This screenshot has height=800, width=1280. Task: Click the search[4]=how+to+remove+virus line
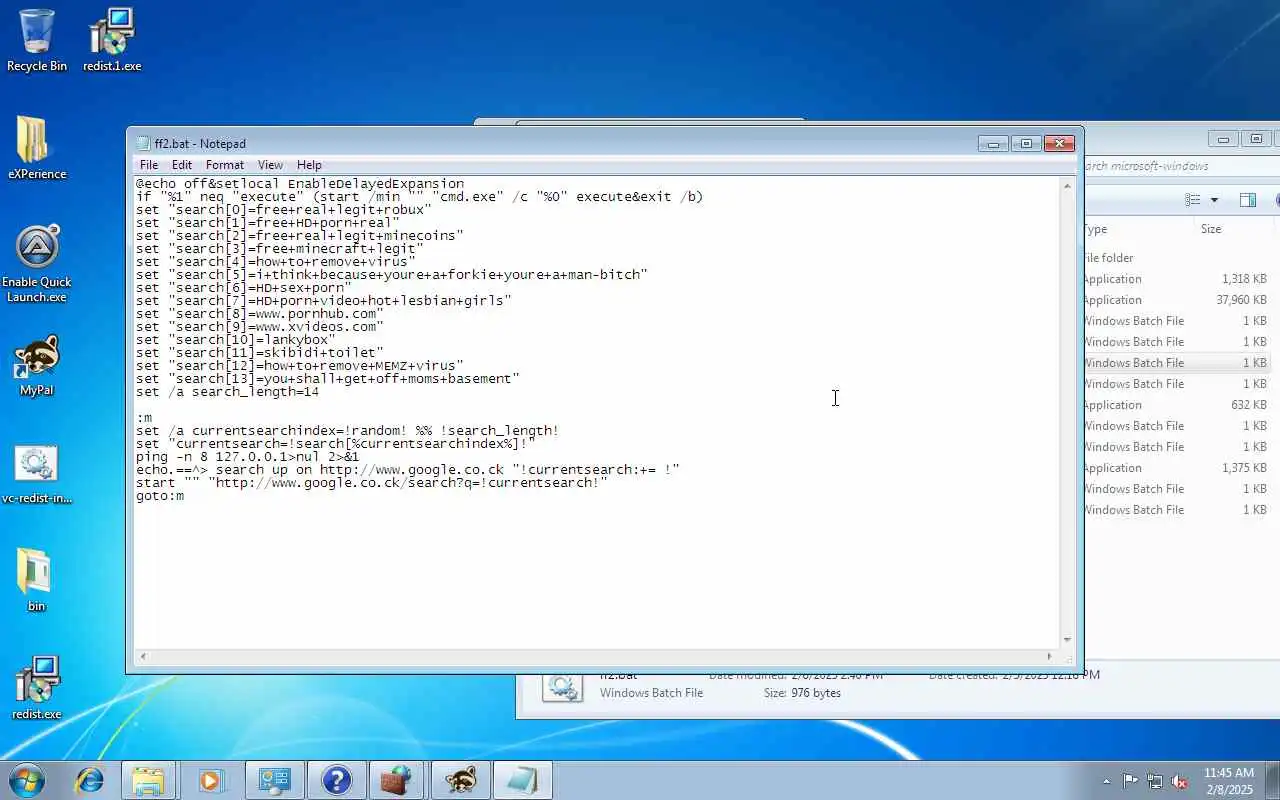coord(276,262)
